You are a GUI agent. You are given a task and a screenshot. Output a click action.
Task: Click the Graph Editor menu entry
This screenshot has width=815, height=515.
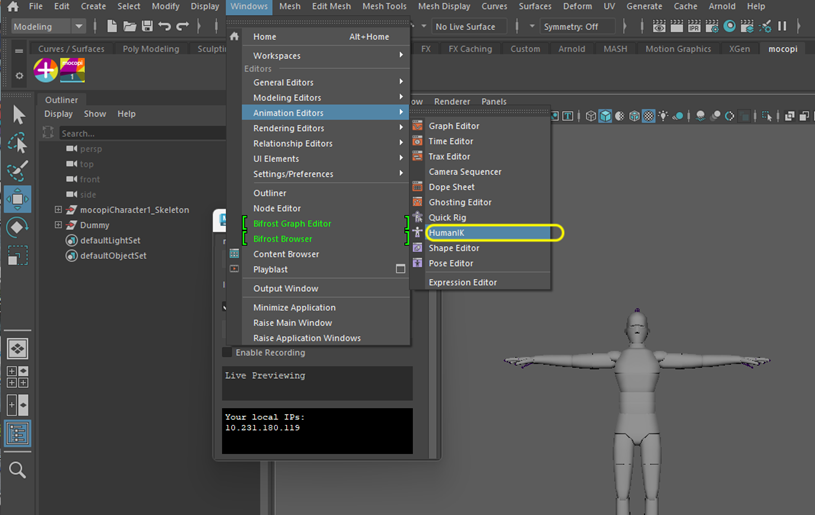coord(453,126)
